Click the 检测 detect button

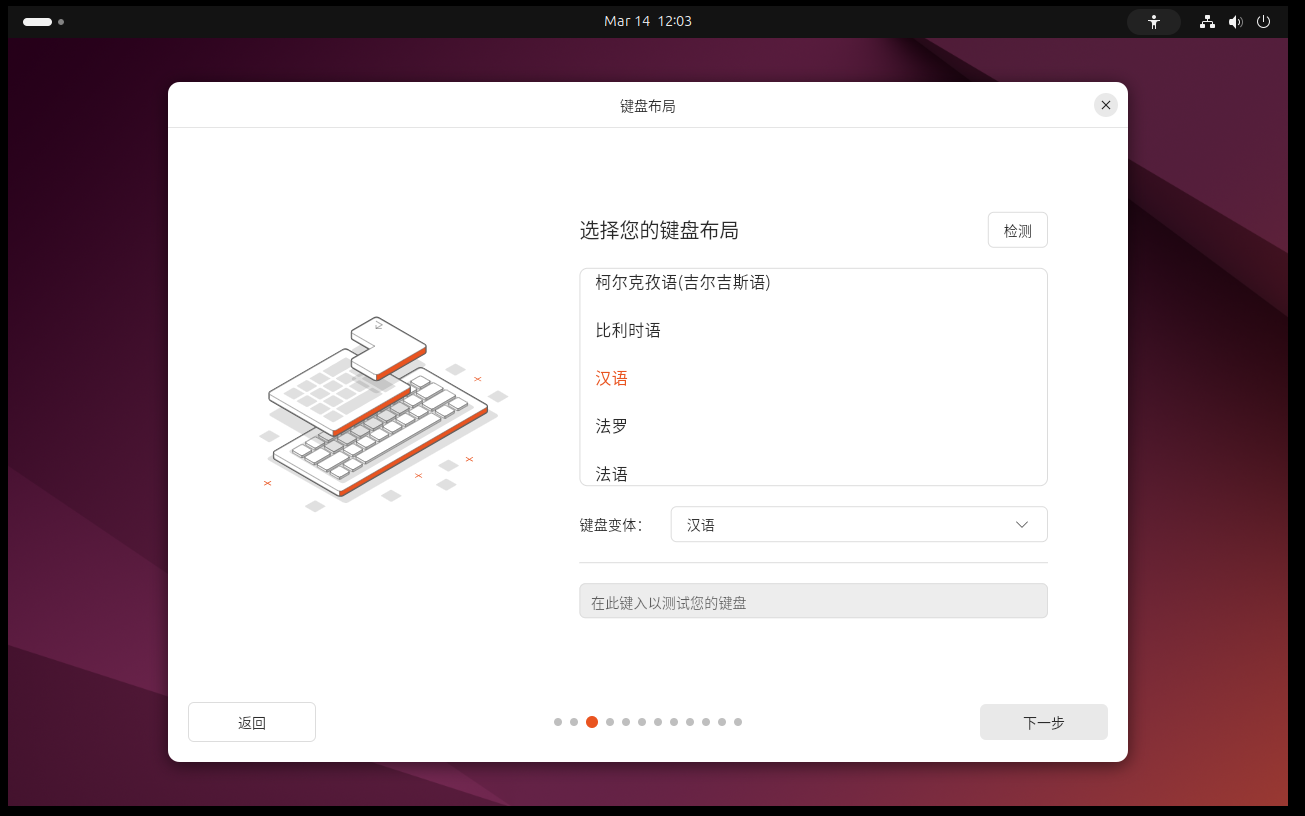click(x=1017, y=231)
